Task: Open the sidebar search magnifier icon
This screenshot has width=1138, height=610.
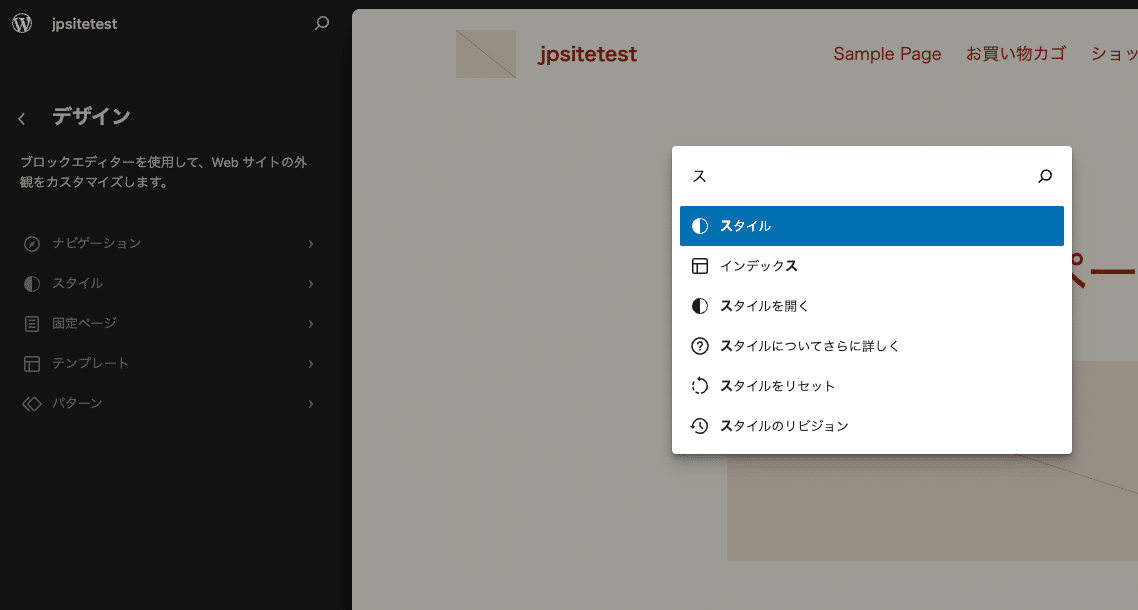Action: pyautogui.click(x=322, y=22)
